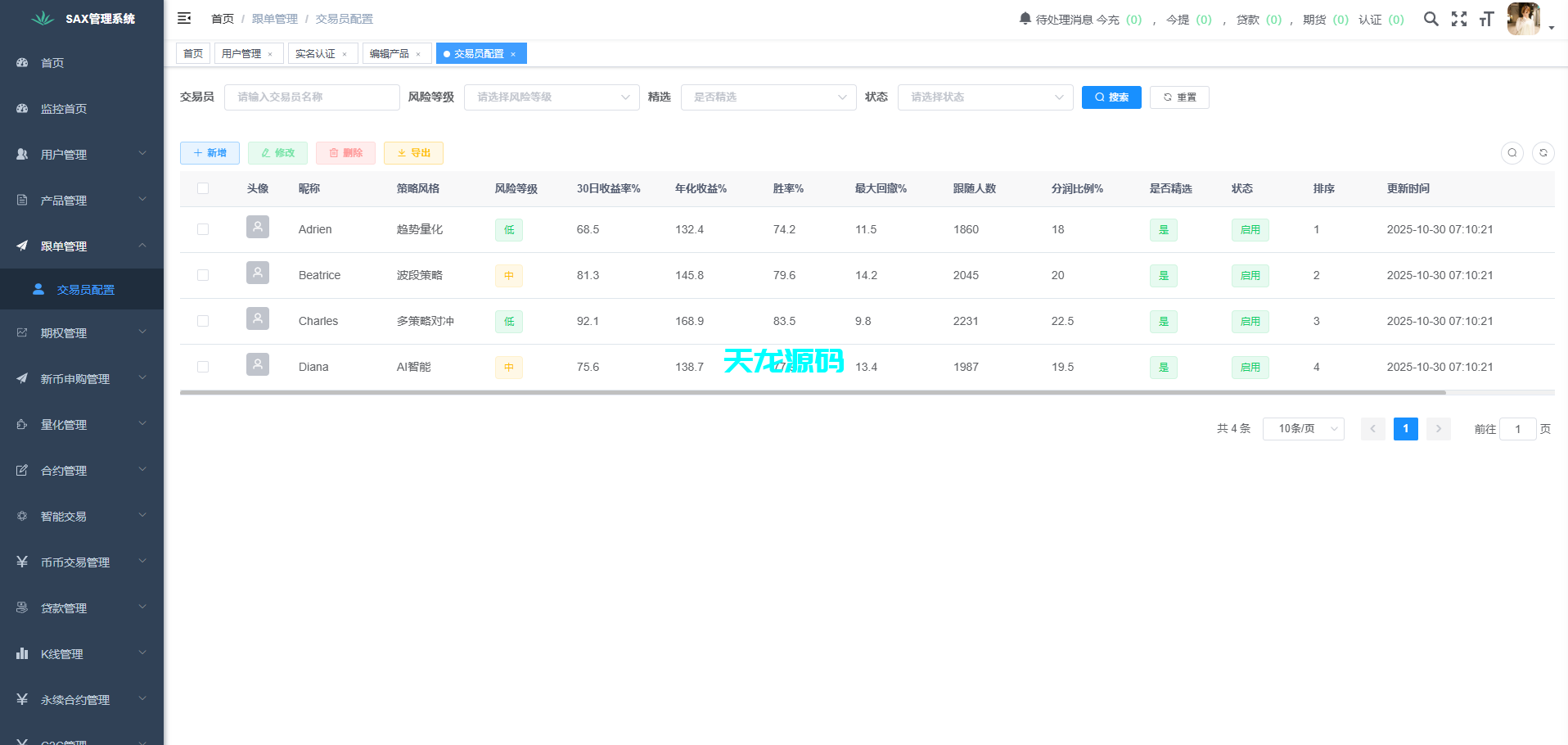Click the 前往 page number input field
The image size is (1568, 745).
point(1518,428)
